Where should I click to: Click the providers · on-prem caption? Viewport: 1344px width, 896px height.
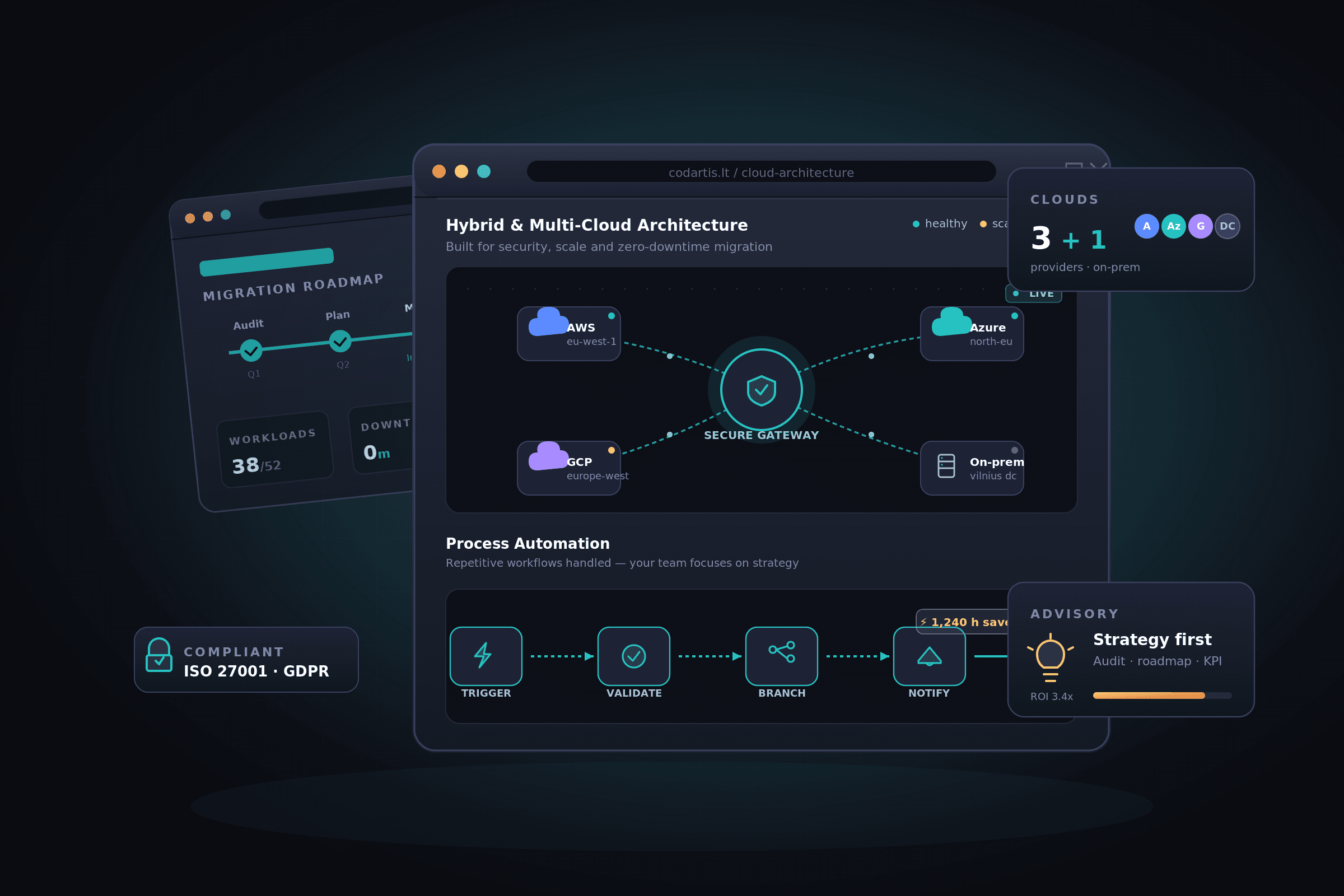coord(1085,268)
